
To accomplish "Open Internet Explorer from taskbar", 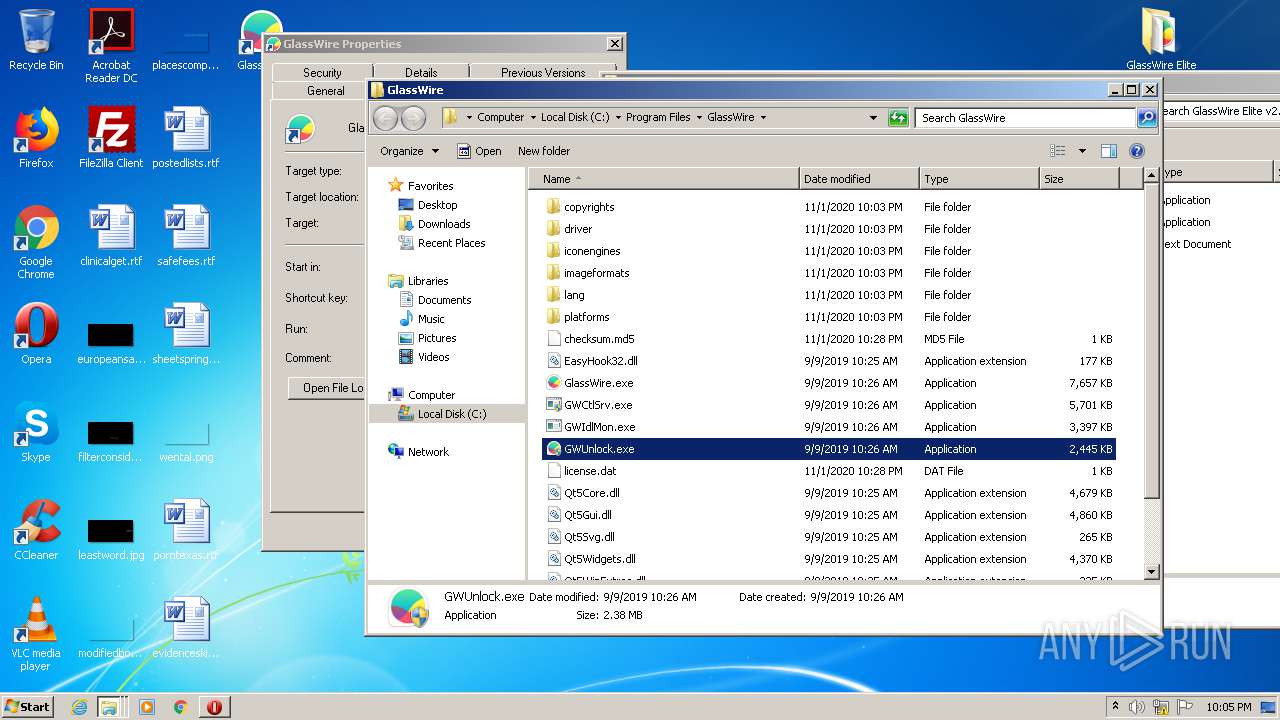I will (x=79, y=707).
